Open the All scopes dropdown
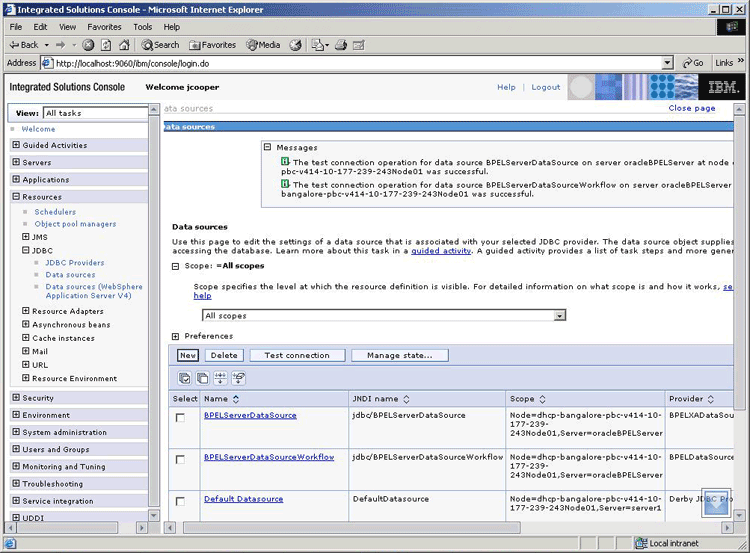 tap(559, 315)
